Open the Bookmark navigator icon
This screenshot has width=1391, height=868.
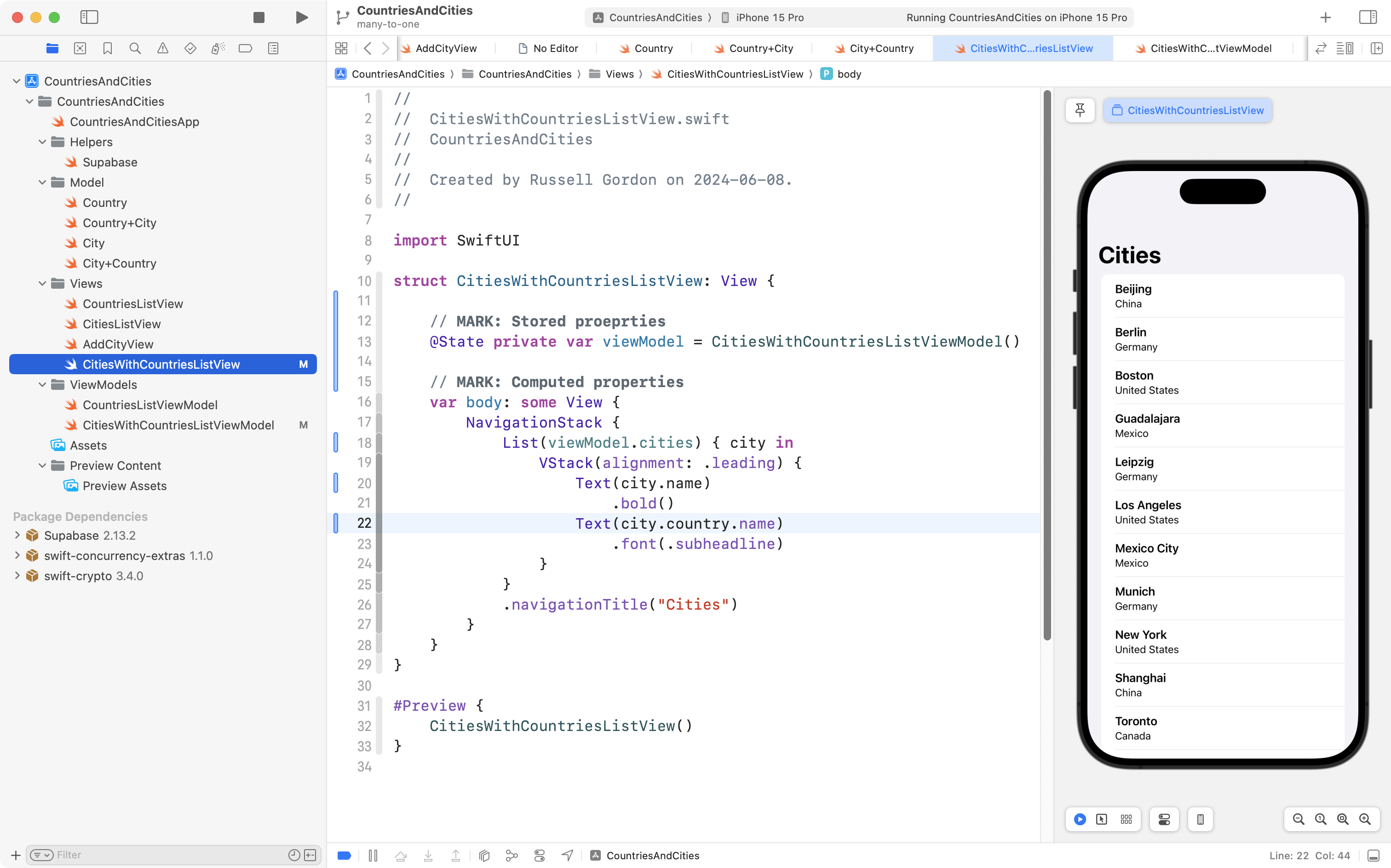point(107,48)
